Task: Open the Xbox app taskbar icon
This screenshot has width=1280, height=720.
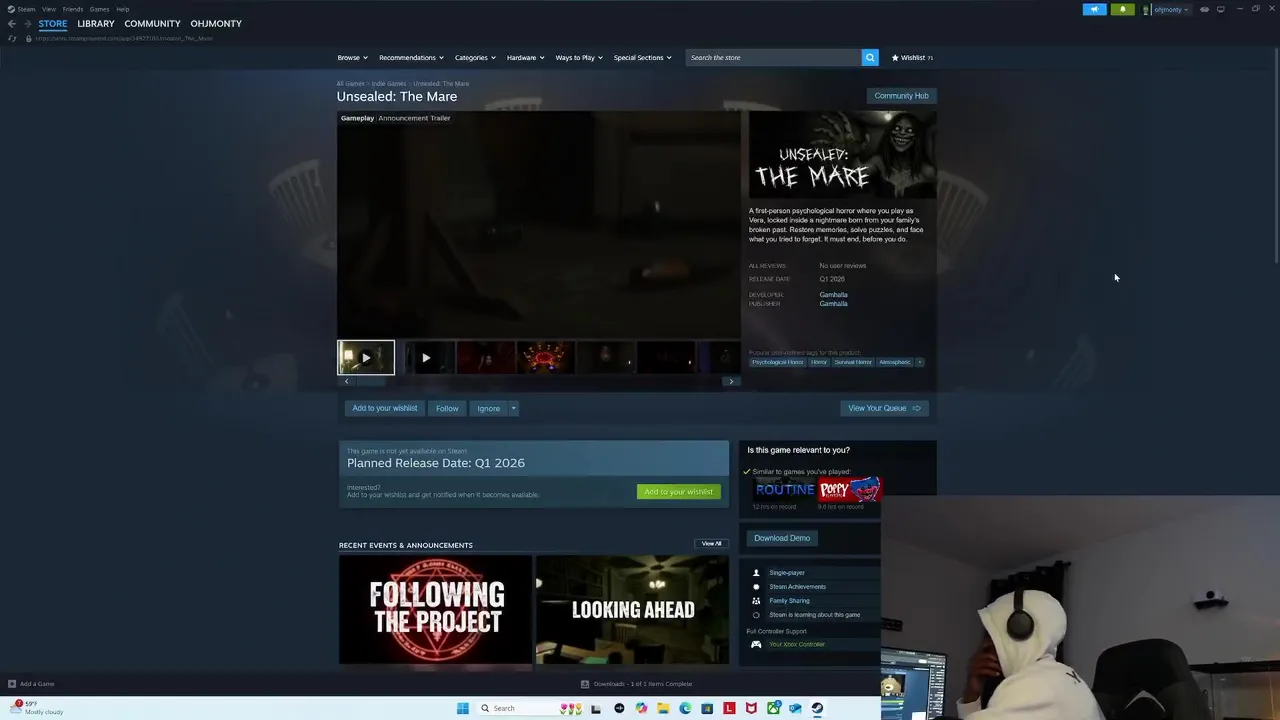Action: (773, 708)
